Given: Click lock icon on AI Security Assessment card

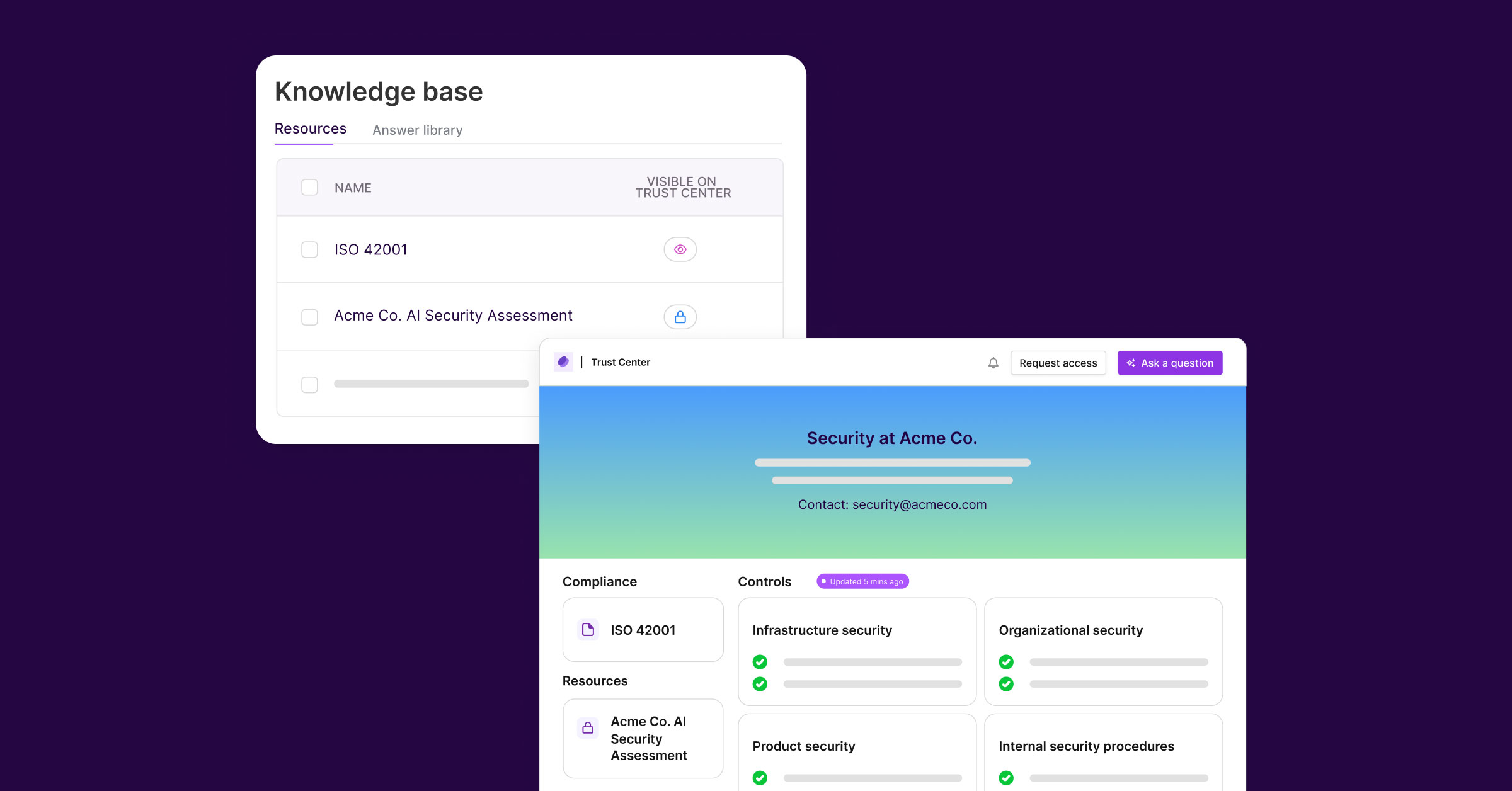Looking at the screenshot, I should 588,728.
